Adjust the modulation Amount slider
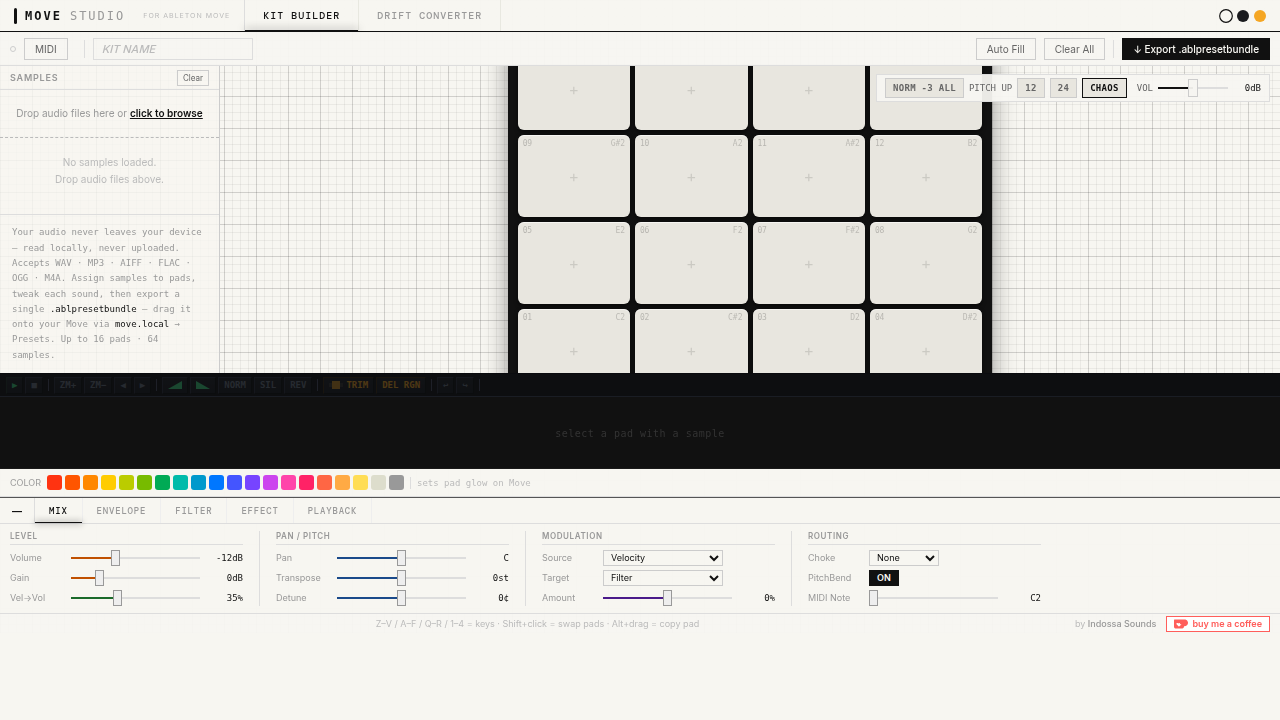The width and height of the screenshot is (1280, 720). click(x=667, y=598)
